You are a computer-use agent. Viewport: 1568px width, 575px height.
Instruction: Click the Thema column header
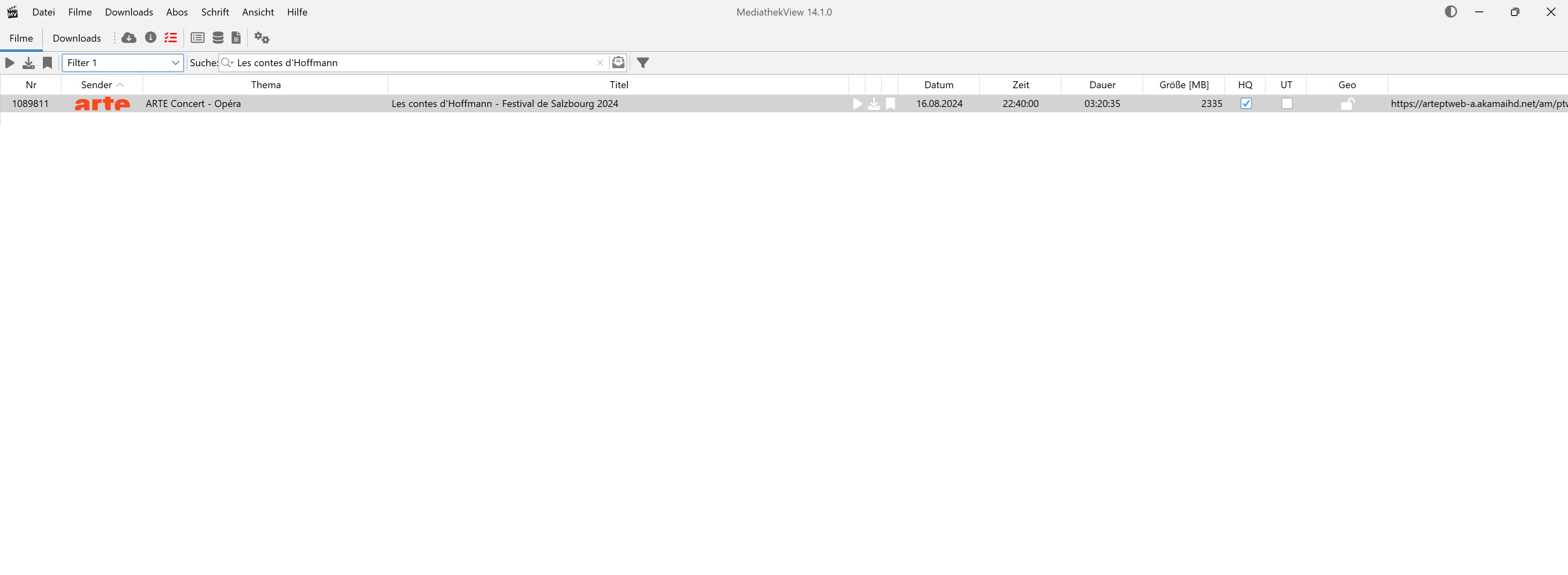(x=266, y=85)
